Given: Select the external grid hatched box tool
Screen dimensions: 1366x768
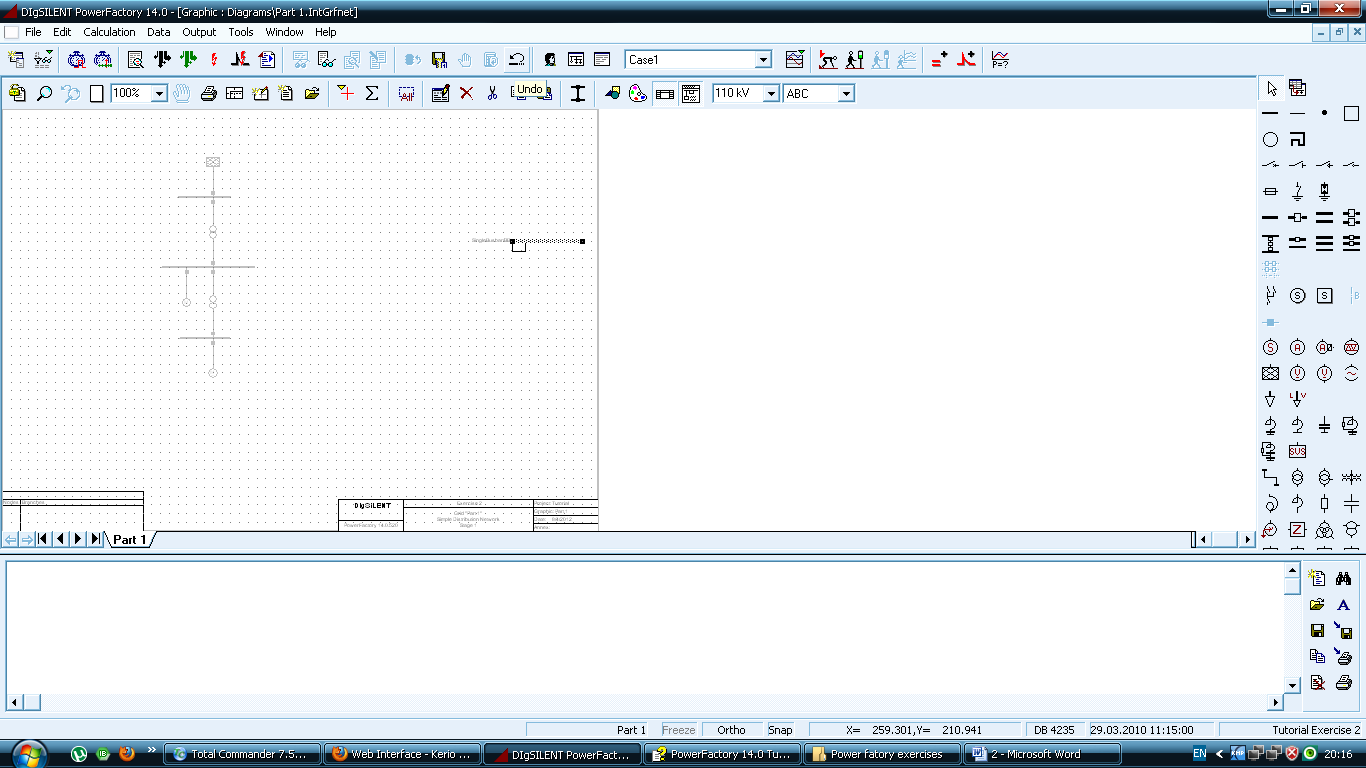Looking at the screenshot, I should coord(1271,374).
